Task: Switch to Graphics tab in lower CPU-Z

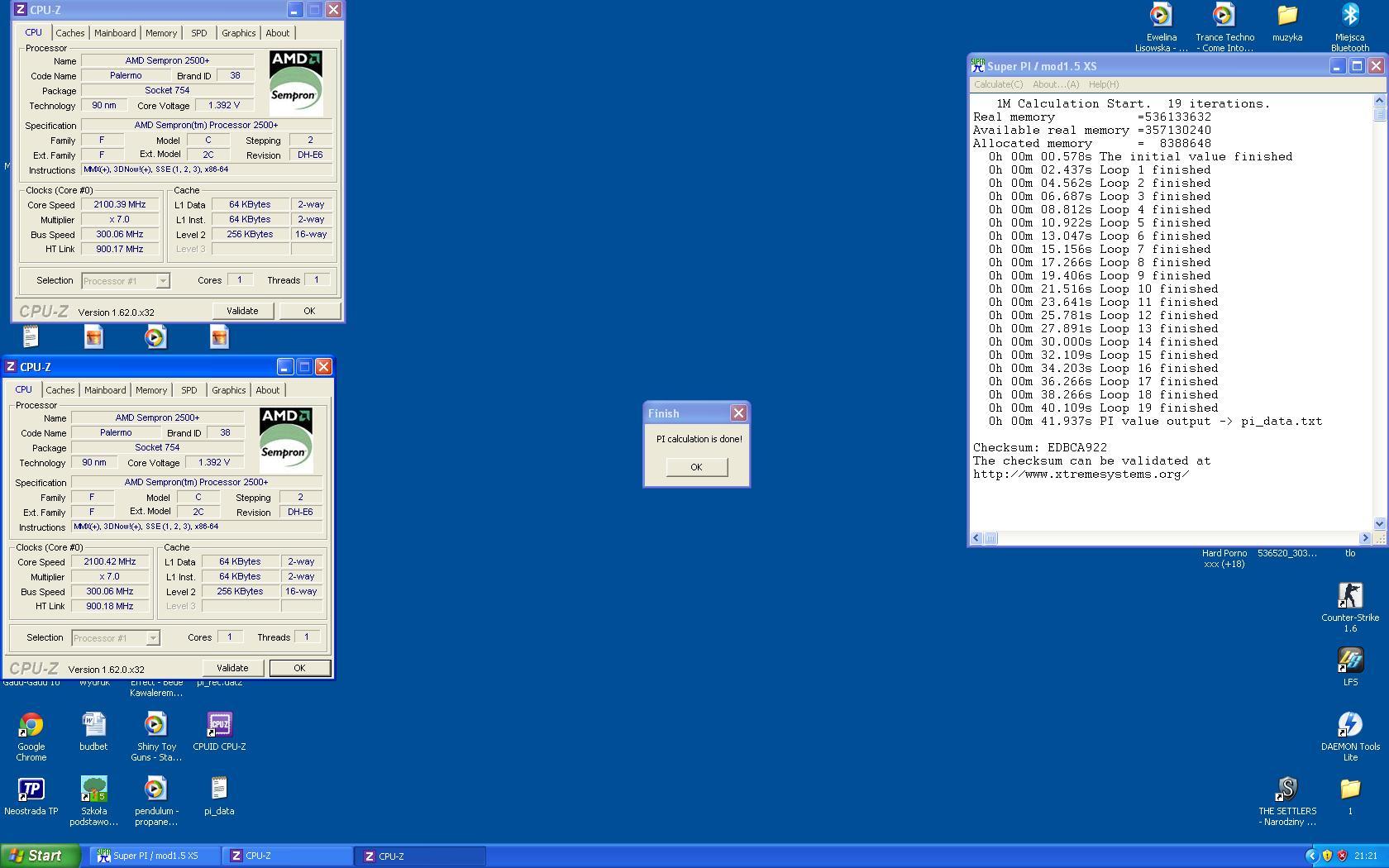Action: (x=228, y=390)
